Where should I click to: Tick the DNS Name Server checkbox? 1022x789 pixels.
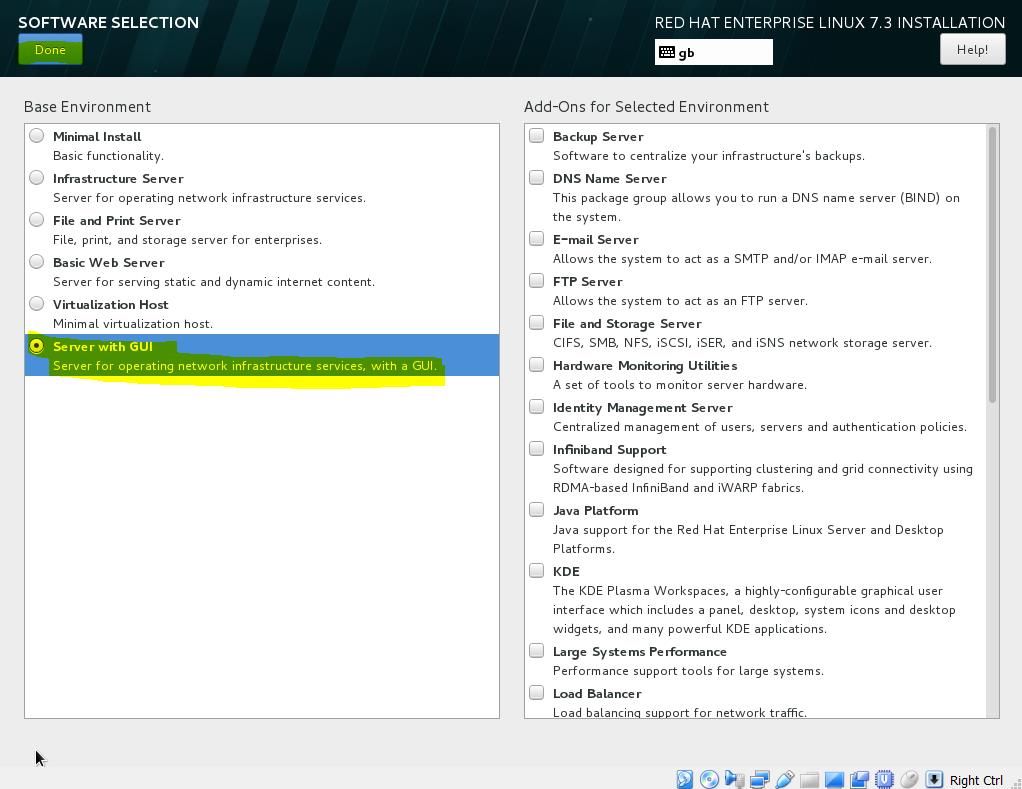click(x=536, y=177)
